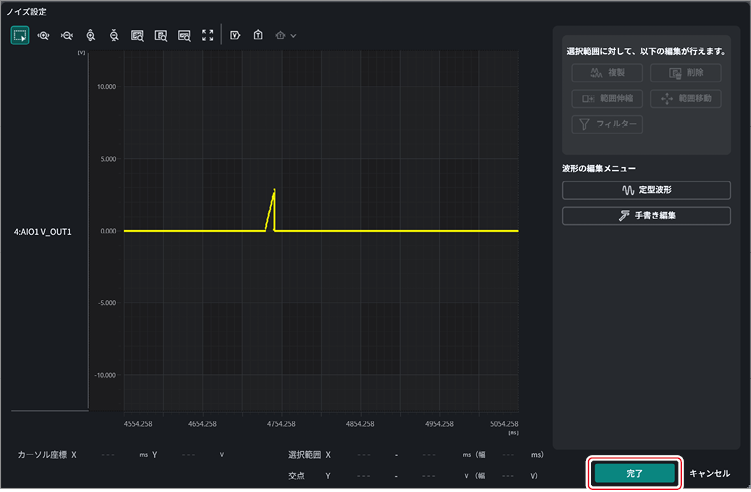This screenshot has height=492, width=751.
Task: Select the range selection tool
Action: point(20,35)
